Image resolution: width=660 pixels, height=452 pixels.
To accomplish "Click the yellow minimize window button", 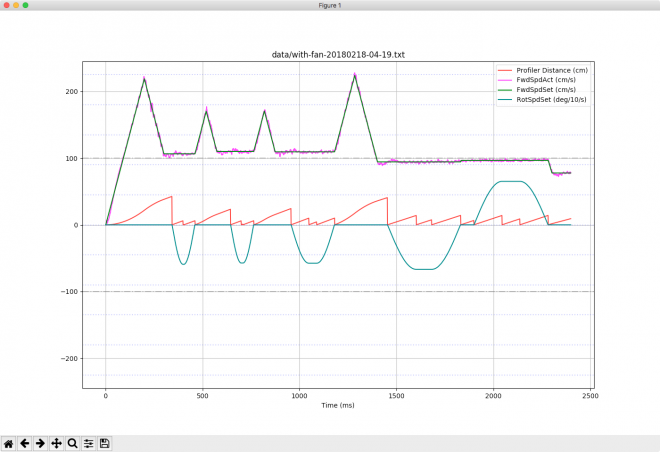I will pyautogui.click(x=20, y=5).
